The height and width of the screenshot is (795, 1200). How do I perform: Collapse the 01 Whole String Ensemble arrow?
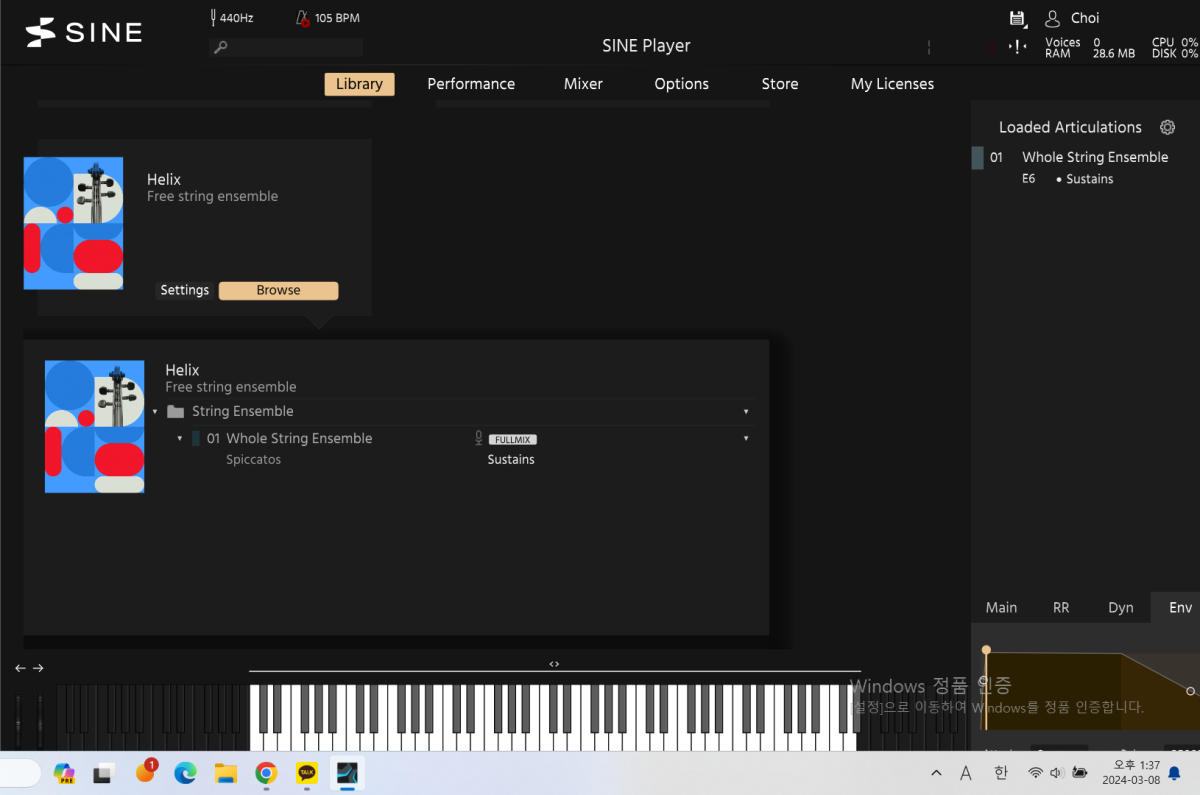click(180, 438)
